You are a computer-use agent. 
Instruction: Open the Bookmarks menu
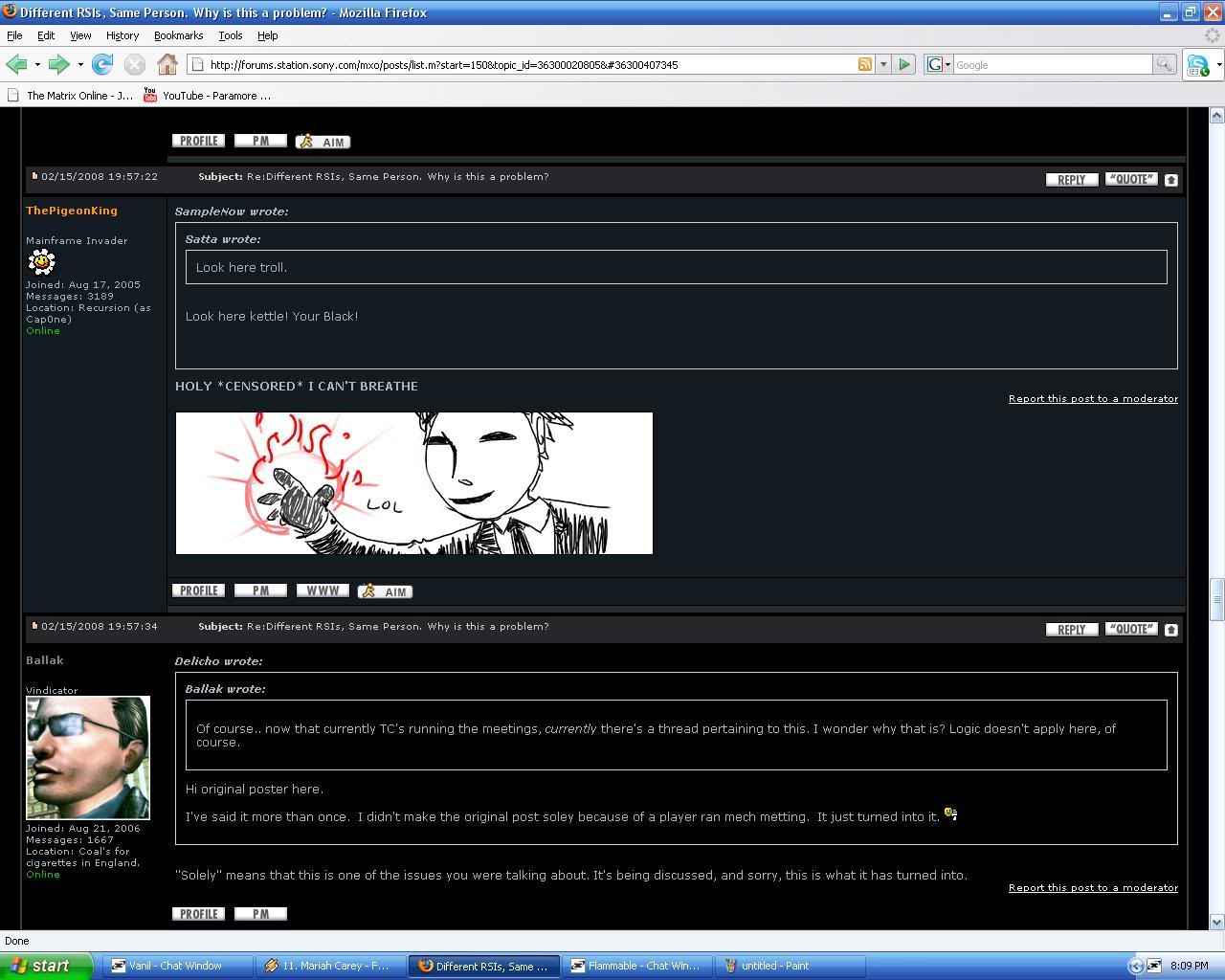tap(178, 35)
